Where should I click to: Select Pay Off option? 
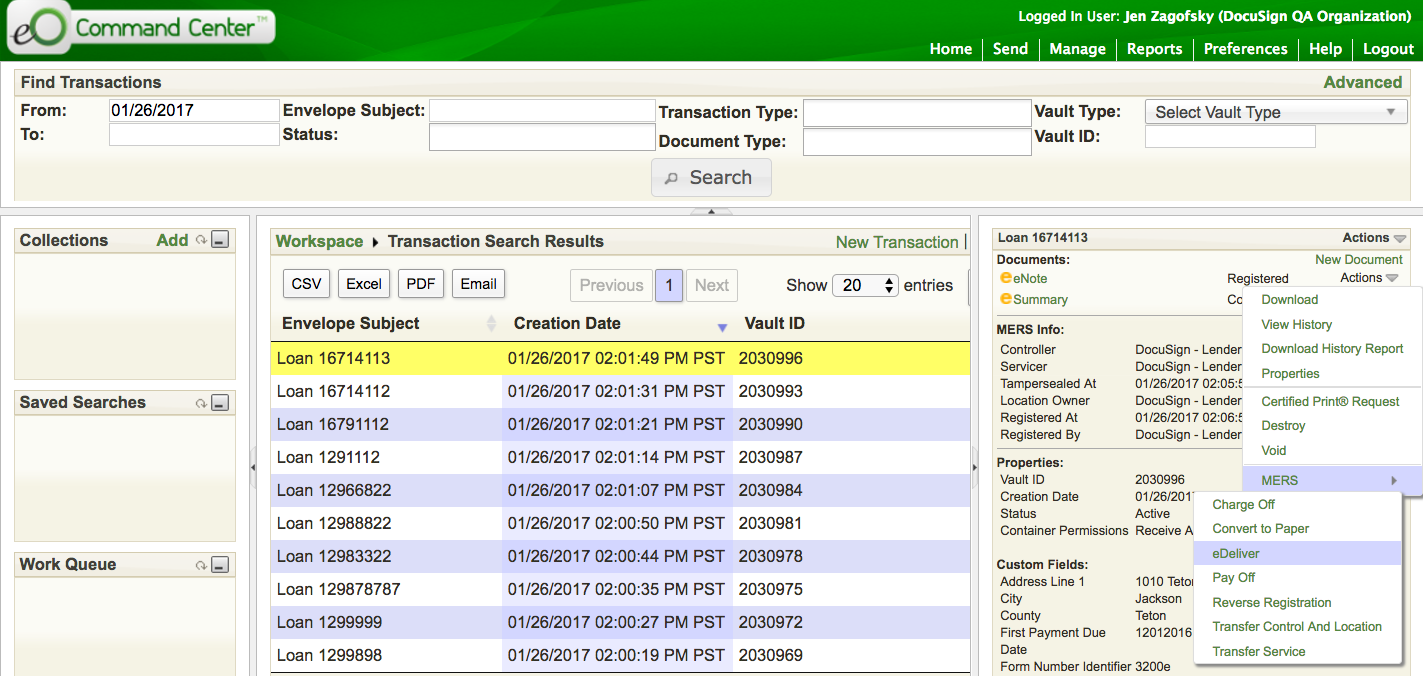(x=1233, y=577)
